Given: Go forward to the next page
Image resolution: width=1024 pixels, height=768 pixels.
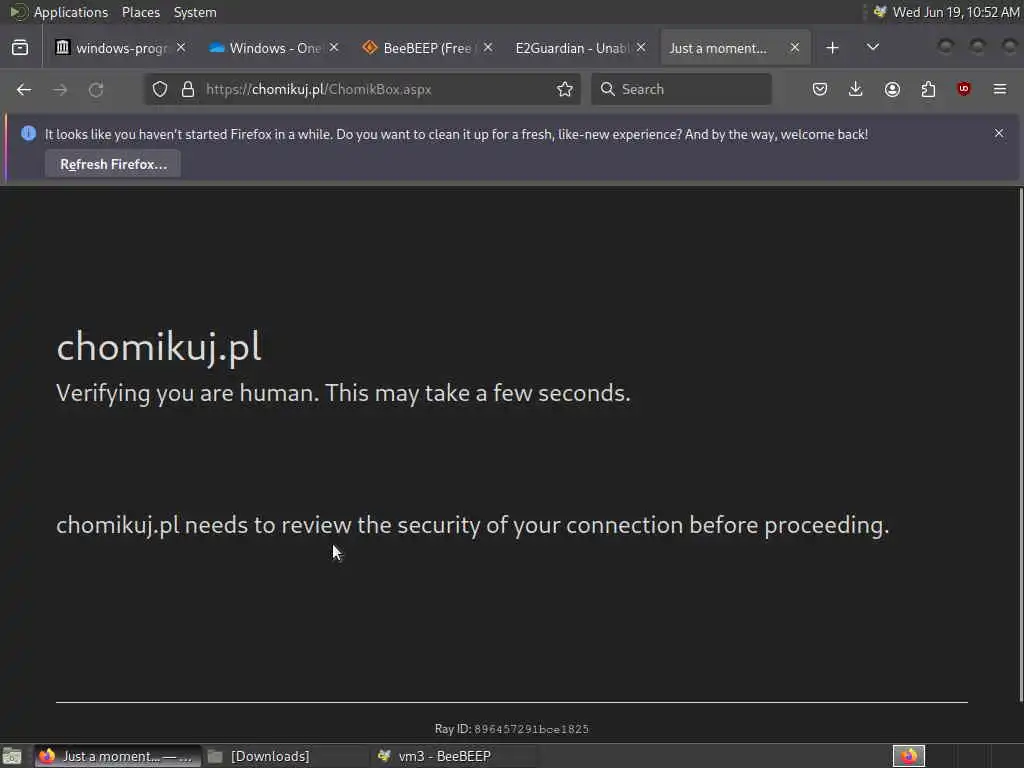Looking at the screenshot, I should [60, 89].
